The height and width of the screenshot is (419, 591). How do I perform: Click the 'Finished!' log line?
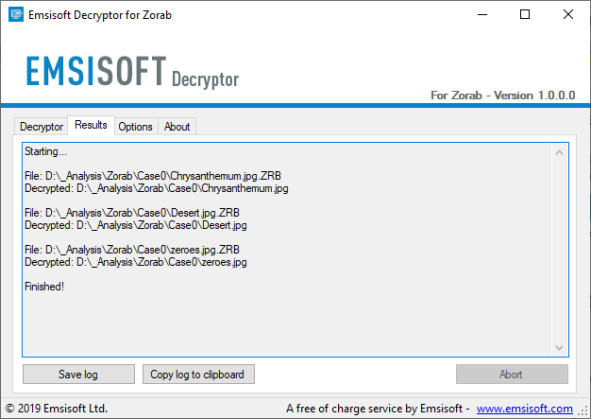tap(44, 286)
